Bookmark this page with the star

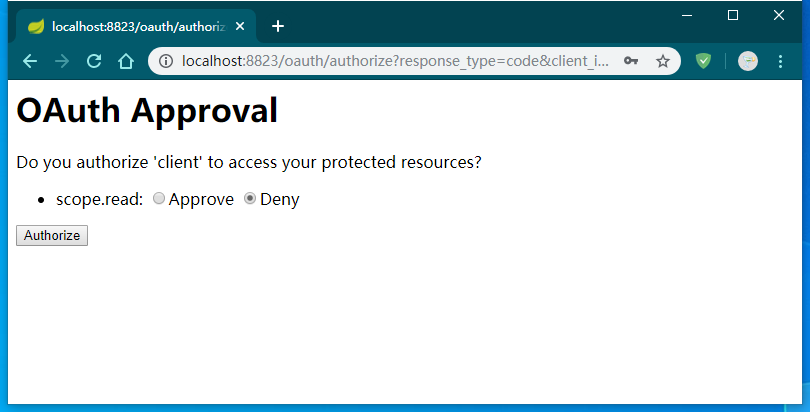coord(662,61)
